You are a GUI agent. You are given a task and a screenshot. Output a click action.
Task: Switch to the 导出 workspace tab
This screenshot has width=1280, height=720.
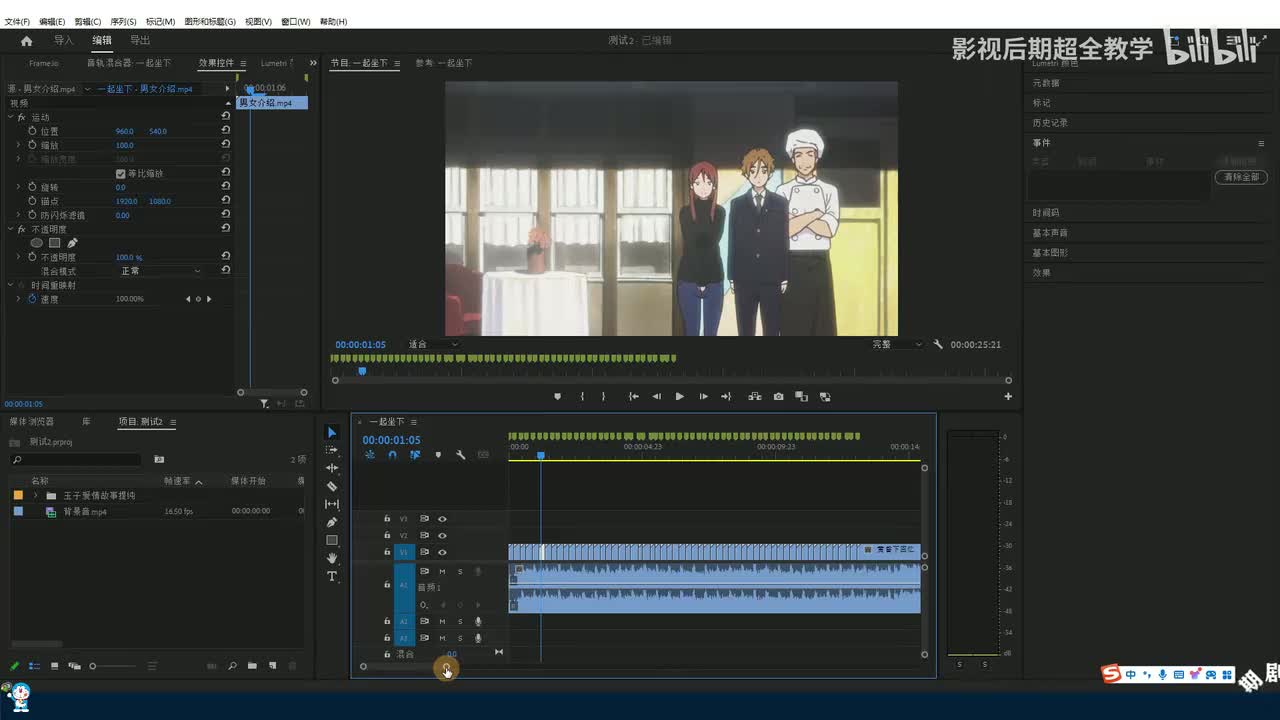coord(140,41)
